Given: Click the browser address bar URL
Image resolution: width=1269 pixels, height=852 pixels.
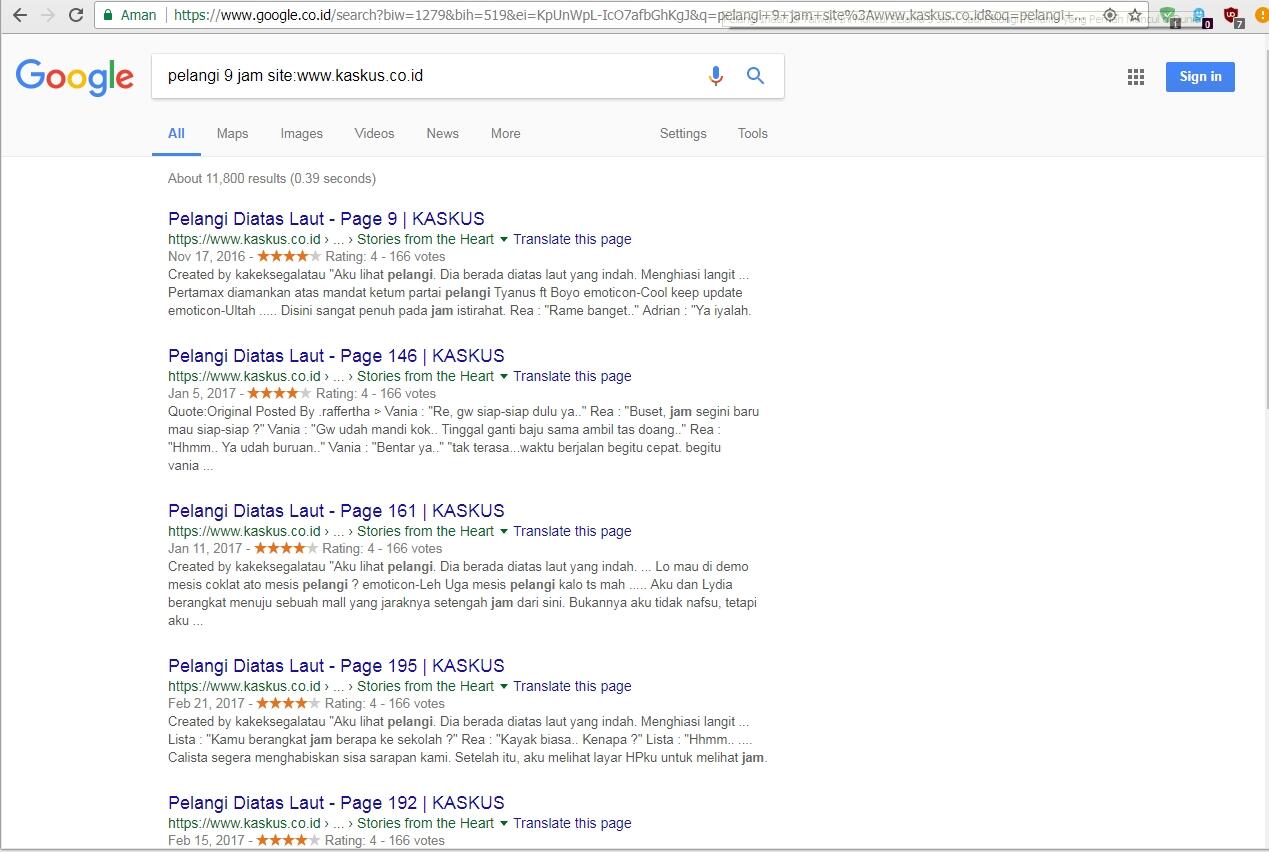Looking at the screenshot, I should [630, 15].
